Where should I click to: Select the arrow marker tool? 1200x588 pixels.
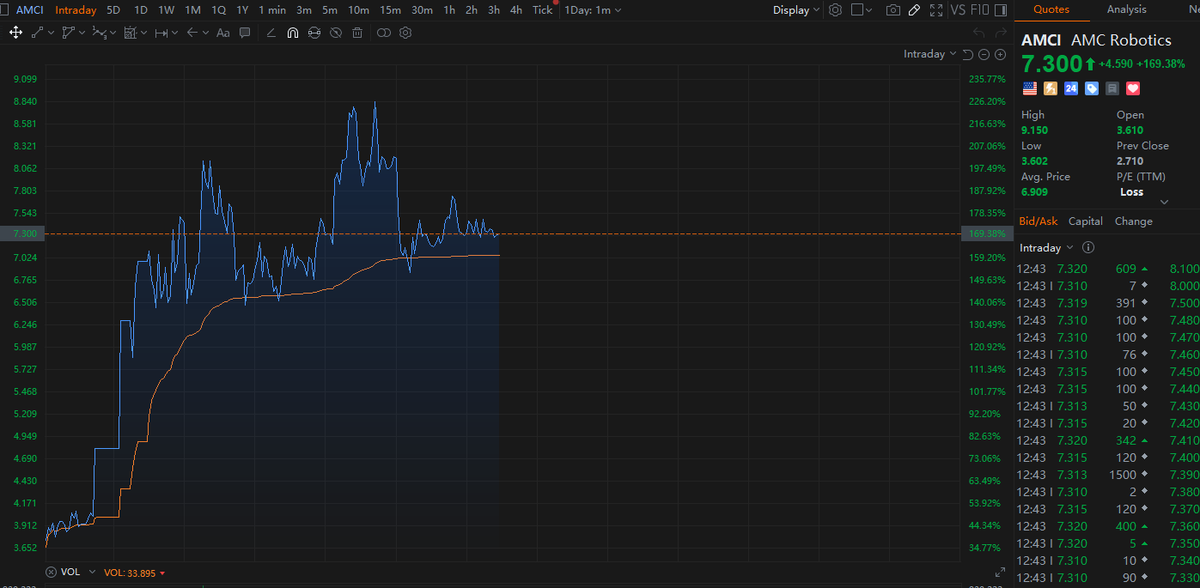[193, 32]
